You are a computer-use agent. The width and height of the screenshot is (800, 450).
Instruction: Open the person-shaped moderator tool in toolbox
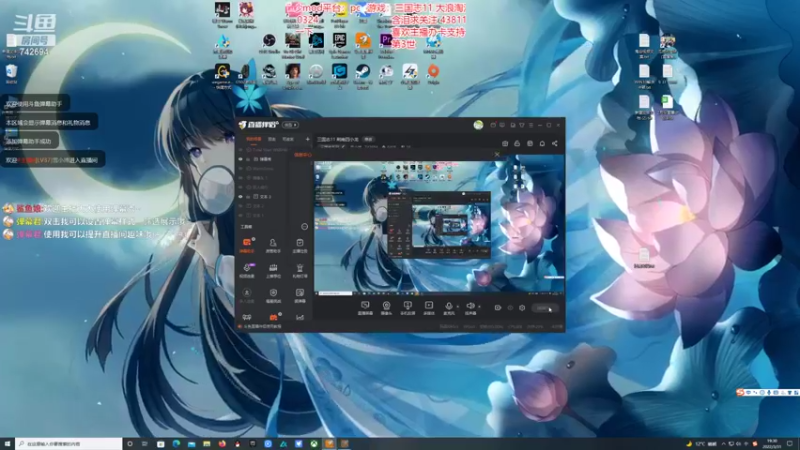pos(273,245)
